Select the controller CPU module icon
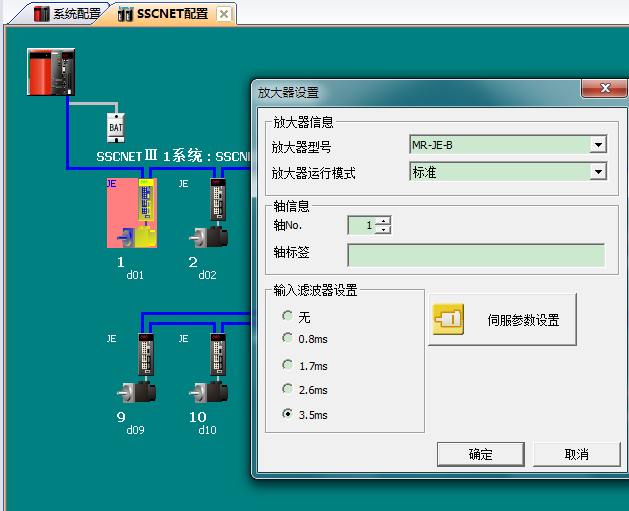 click(50, 71)
